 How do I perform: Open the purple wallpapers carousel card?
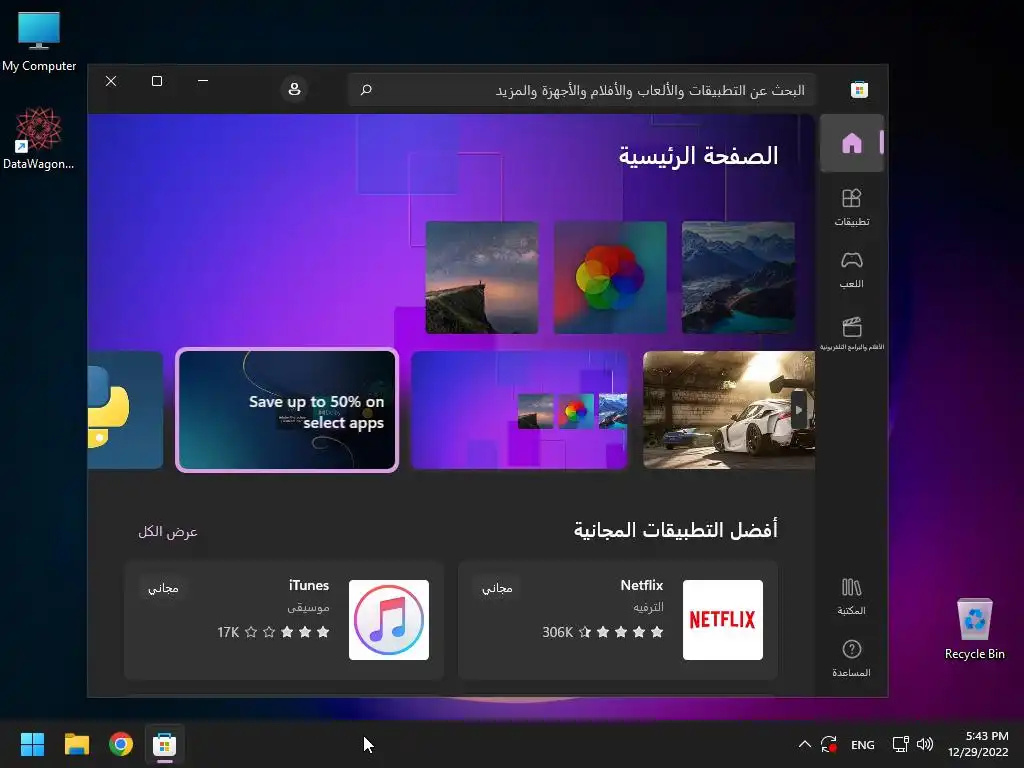coord(519,409)
